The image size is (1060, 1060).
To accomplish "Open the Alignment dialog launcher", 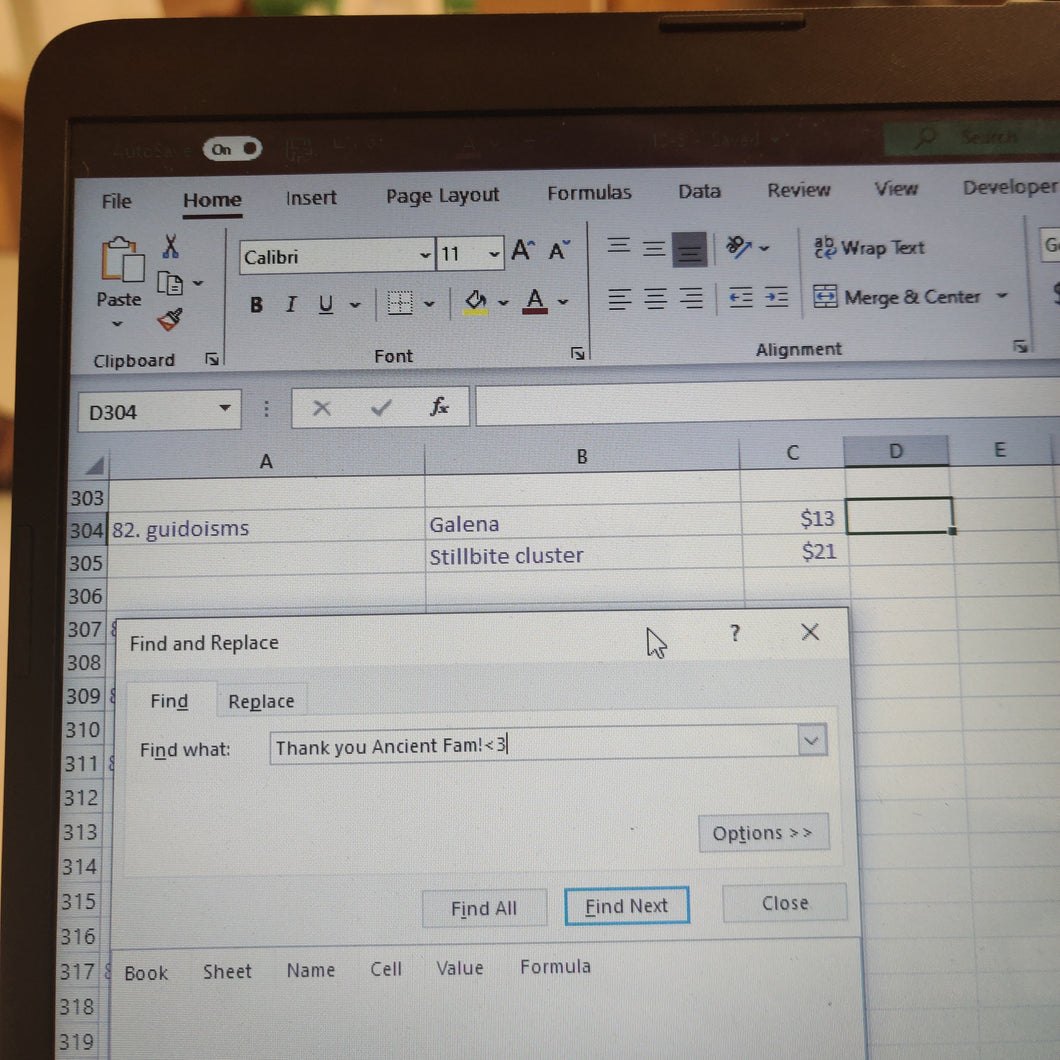I will pos(1020,346).
